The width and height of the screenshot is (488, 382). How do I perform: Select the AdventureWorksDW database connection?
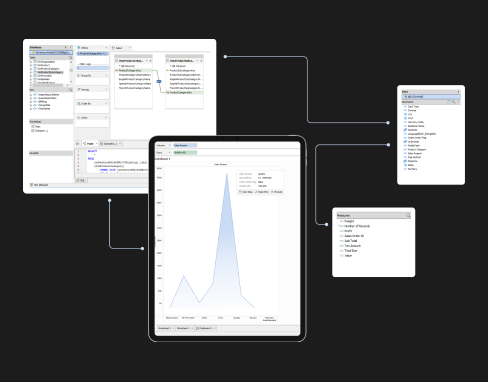click(x=51, y=53)
